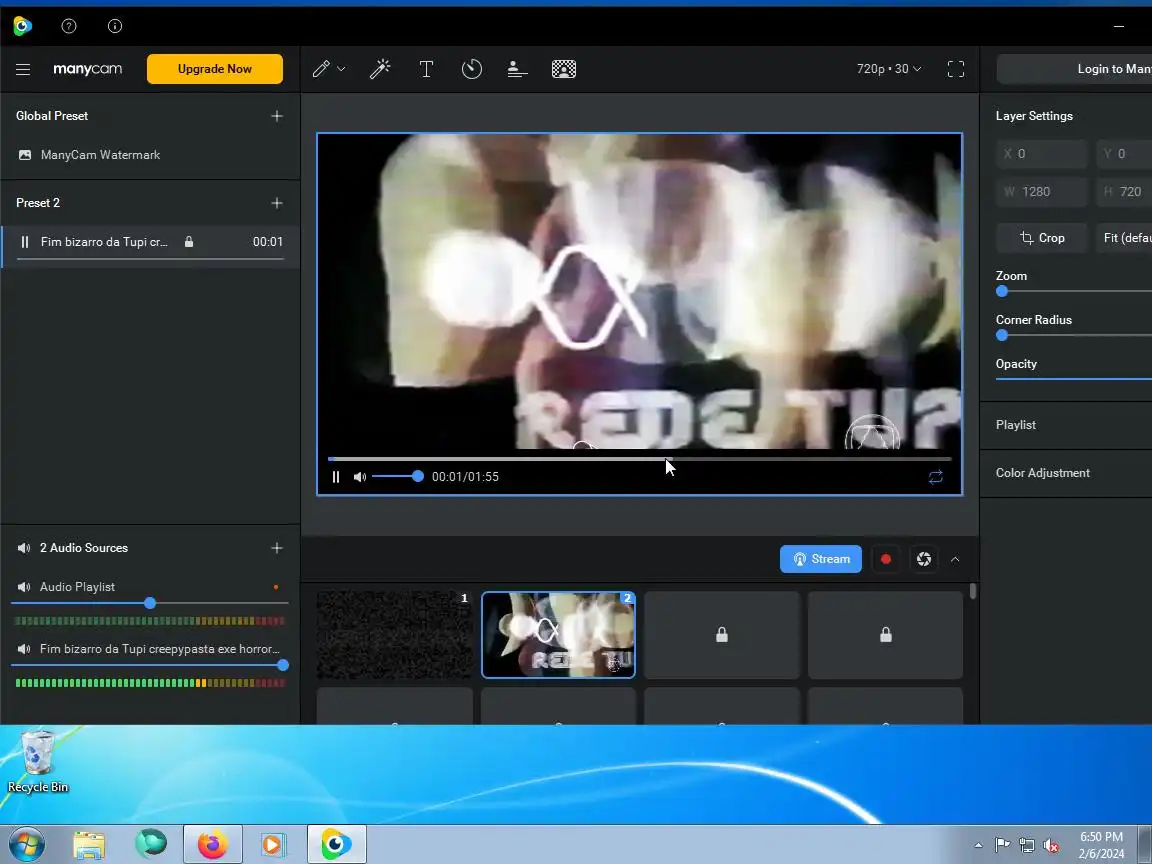This screenshot has height=864, width=1152.
Task: Select the Text tool
Action: [x=426, y=69]
